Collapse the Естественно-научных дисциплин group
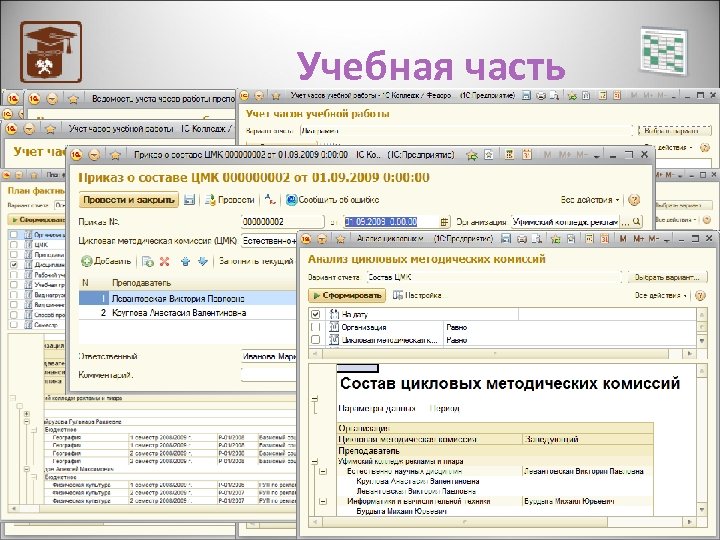 [323, 472]
